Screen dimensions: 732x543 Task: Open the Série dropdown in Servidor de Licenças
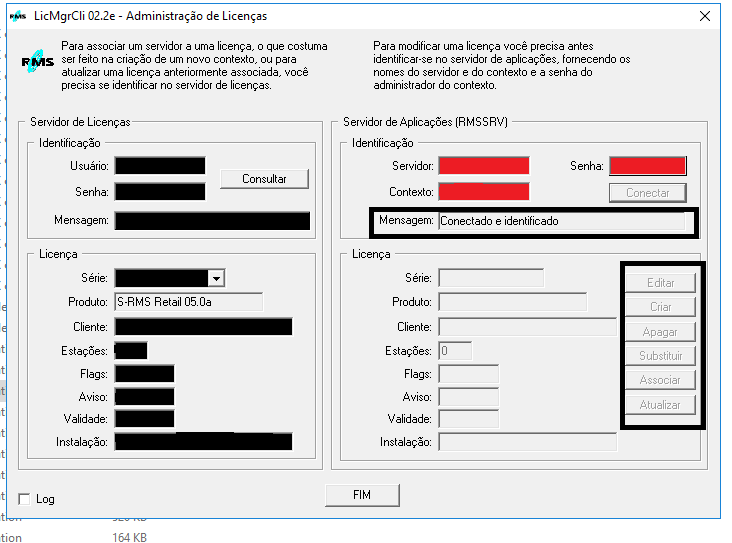click(x=216, y=278)
